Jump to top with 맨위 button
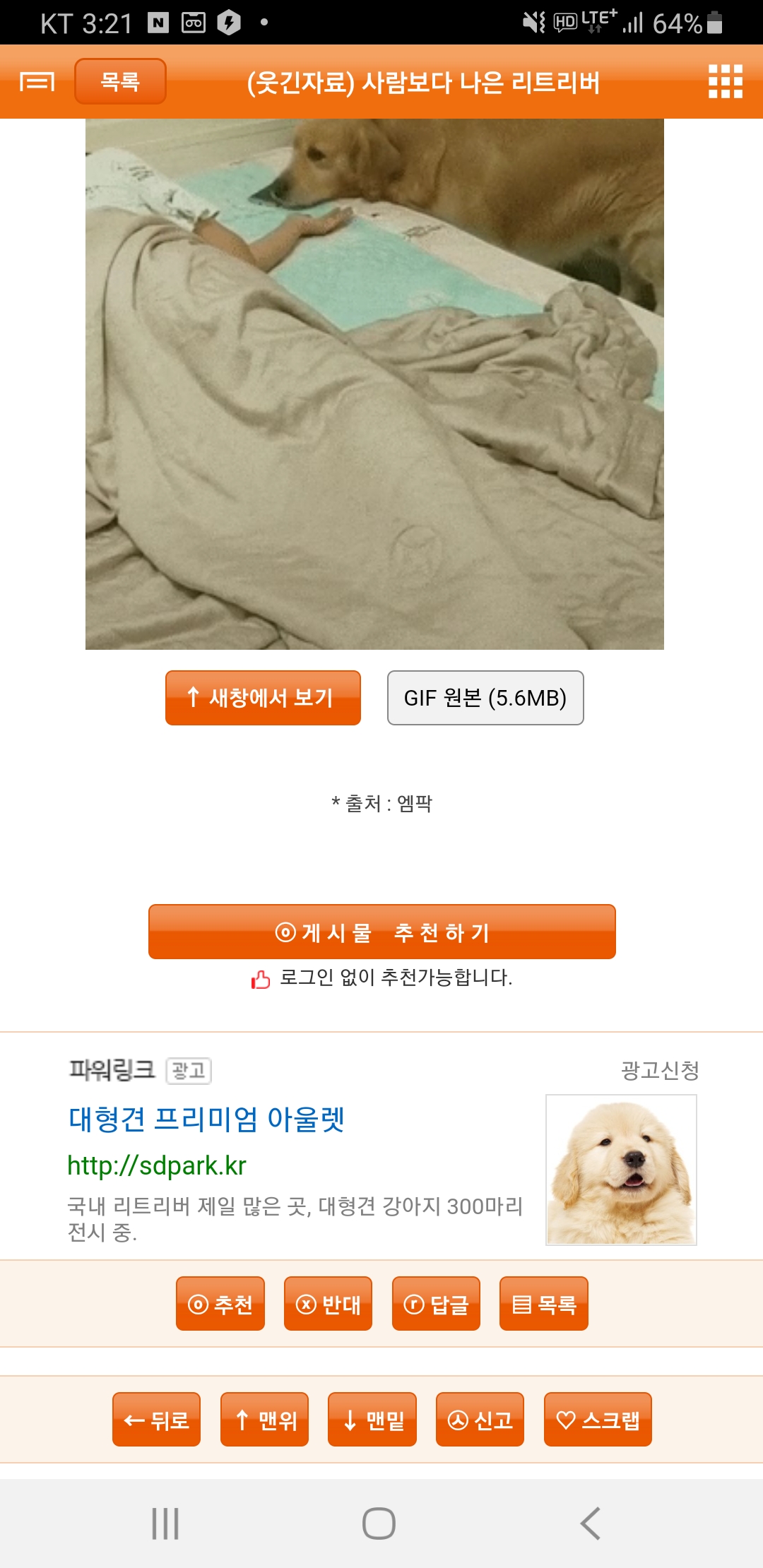Image resolution: width=763 pixels, height=1568 pixels. [x=264, y=1420]
